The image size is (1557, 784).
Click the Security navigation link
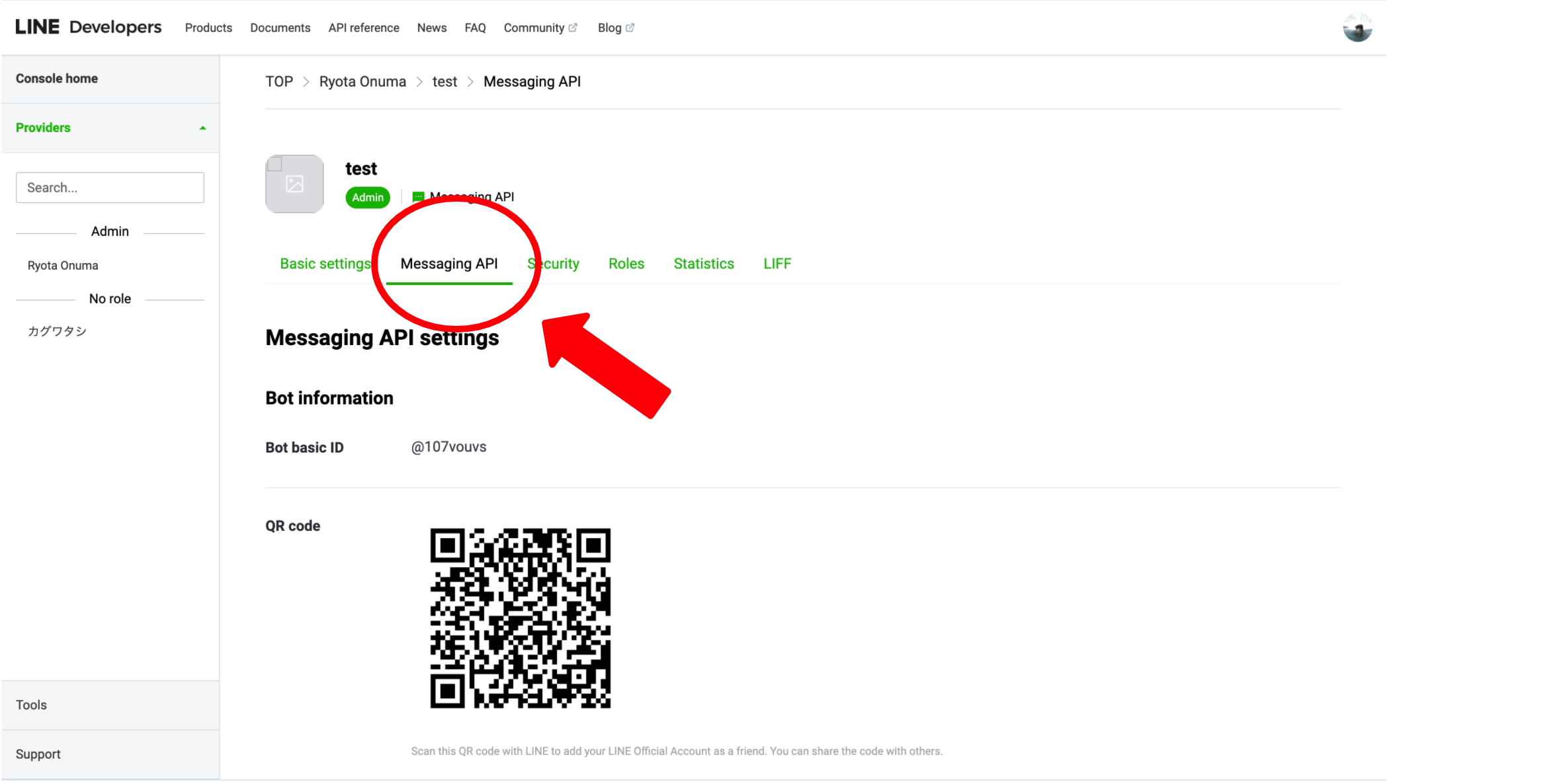point(553,263)
